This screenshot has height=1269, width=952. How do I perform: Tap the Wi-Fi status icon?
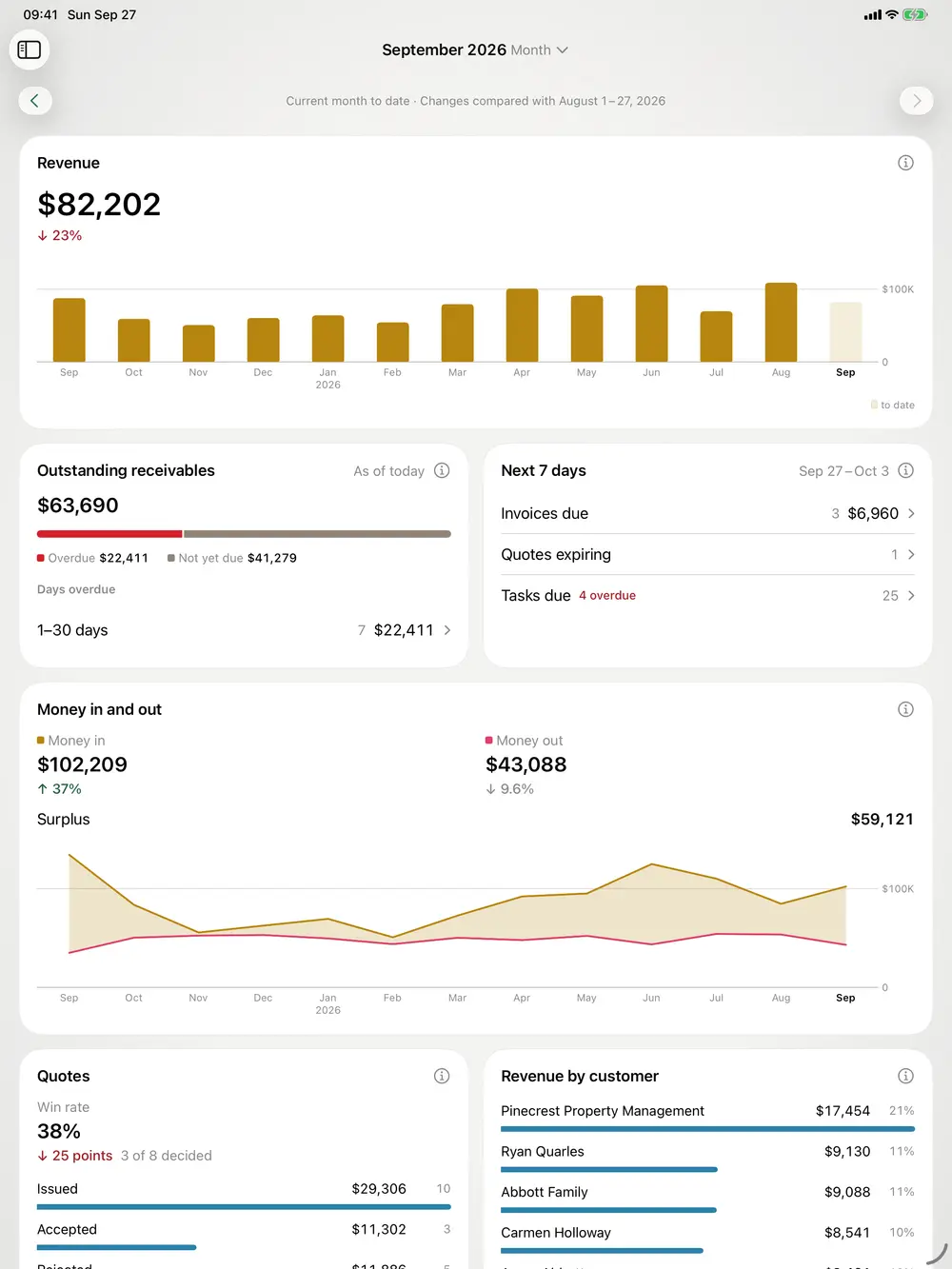pyautogui.click(x=892, y=14)
